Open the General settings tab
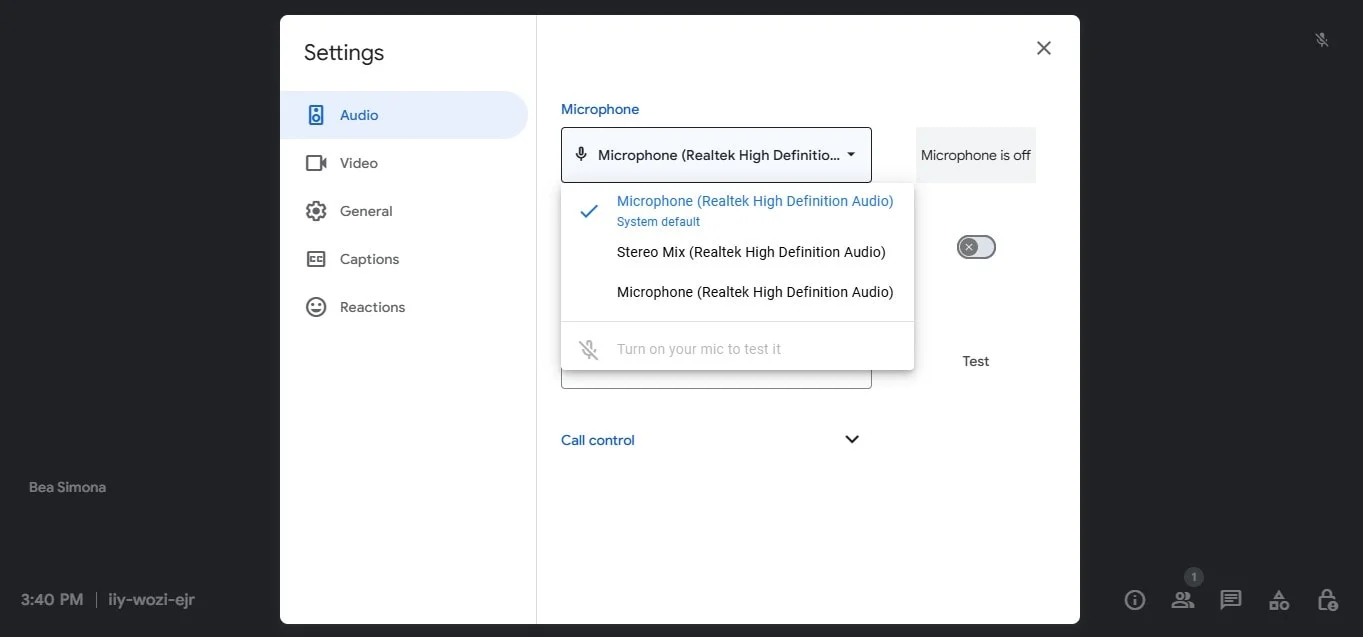 [x=403, y=211]
